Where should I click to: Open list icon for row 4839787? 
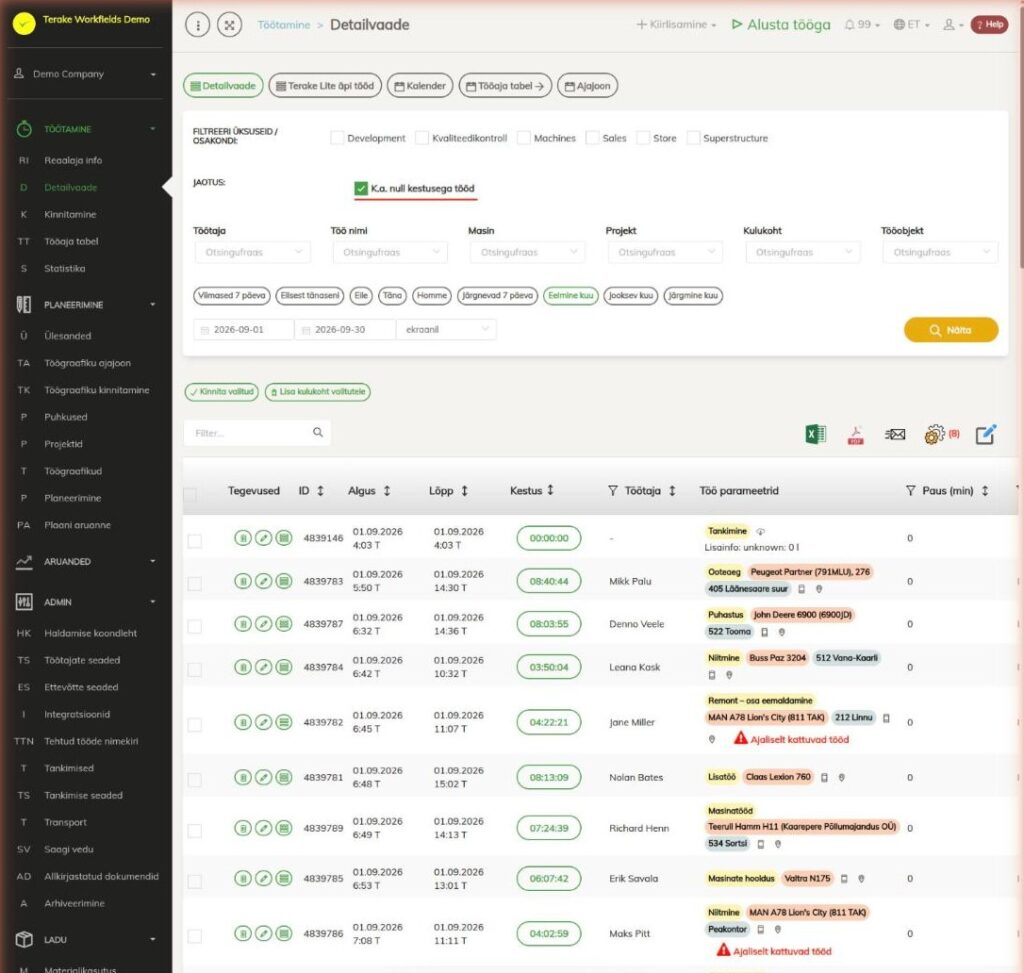[284, 624]
